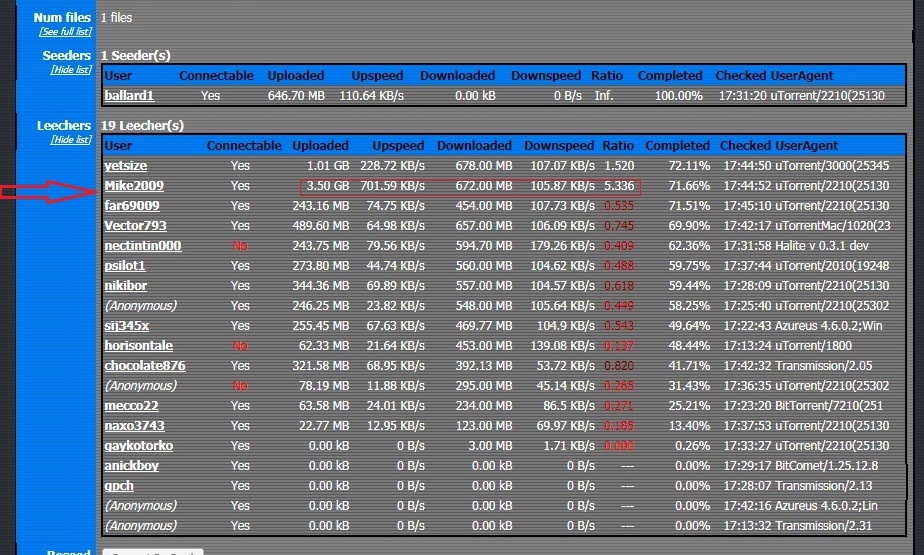Image resolution: width=924 pixels, height=555 pixels.
Task: Open user yetsize's profile link
Action: pyautogui.click(x=127, y=166)
